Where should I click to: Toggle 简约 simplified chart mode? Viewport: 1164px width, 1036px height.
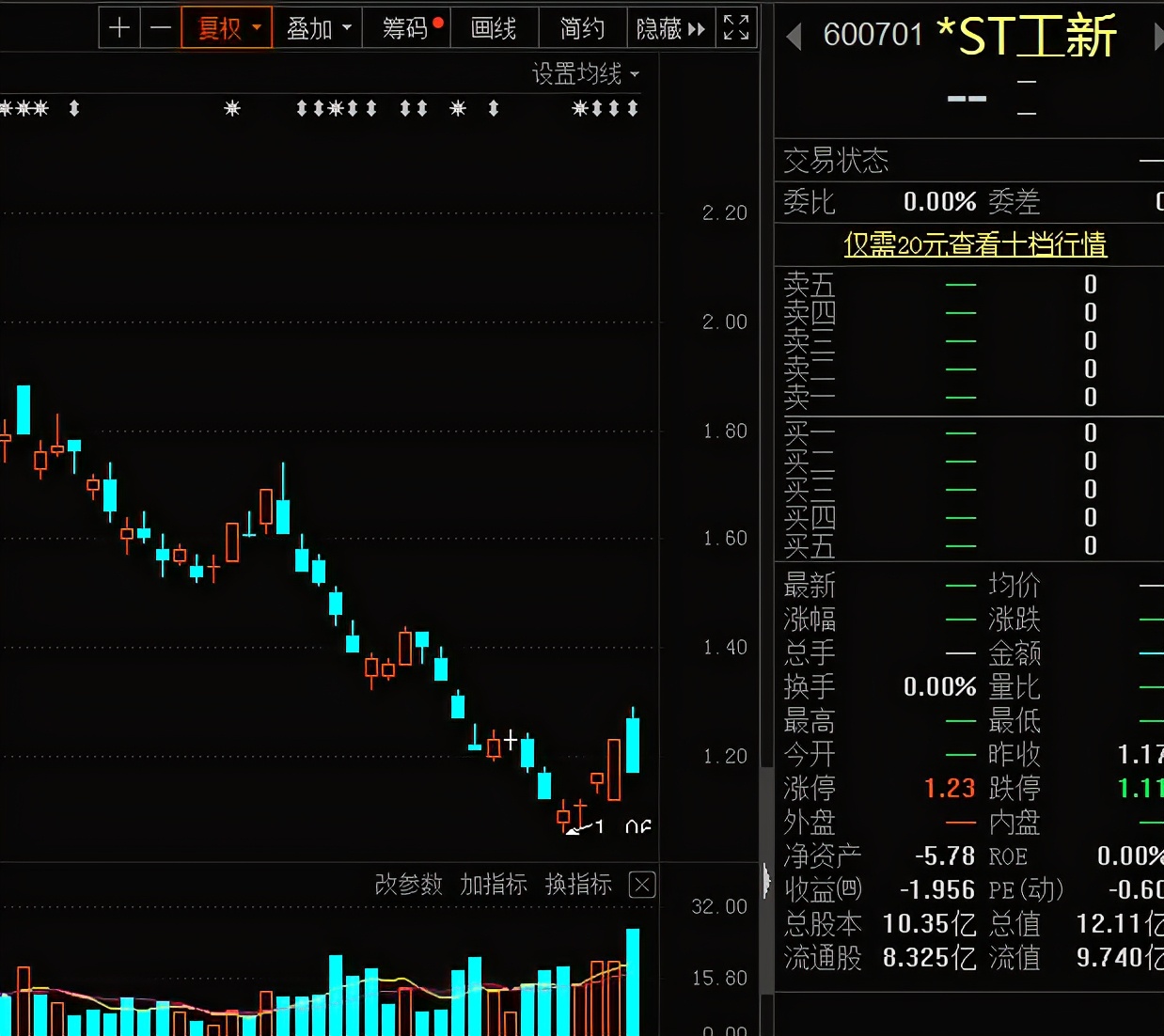coord(581,28)
